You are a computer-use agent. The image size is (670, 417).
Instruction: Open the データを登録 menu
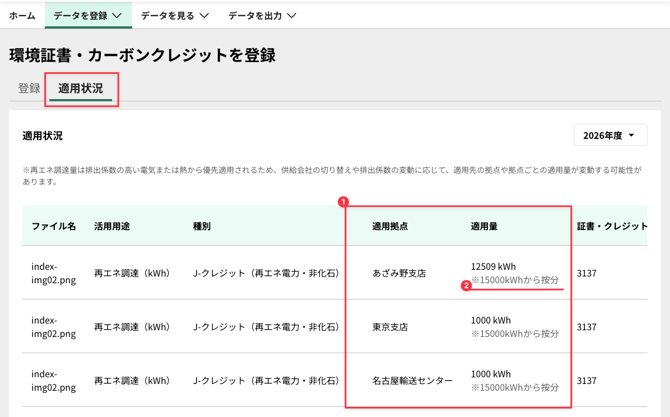pos(88,16)
